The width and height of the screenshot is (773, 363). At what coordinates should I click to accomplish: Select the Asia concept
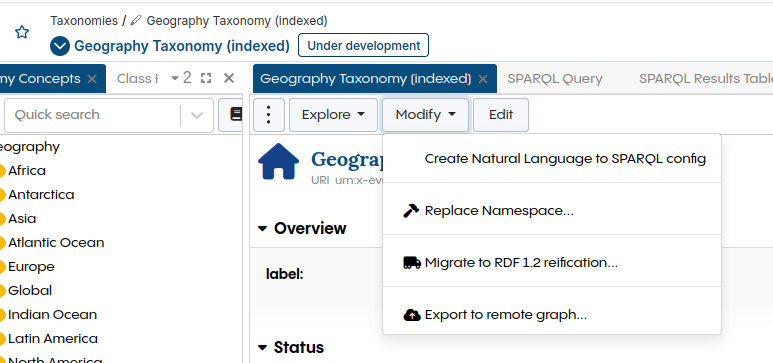22,218
